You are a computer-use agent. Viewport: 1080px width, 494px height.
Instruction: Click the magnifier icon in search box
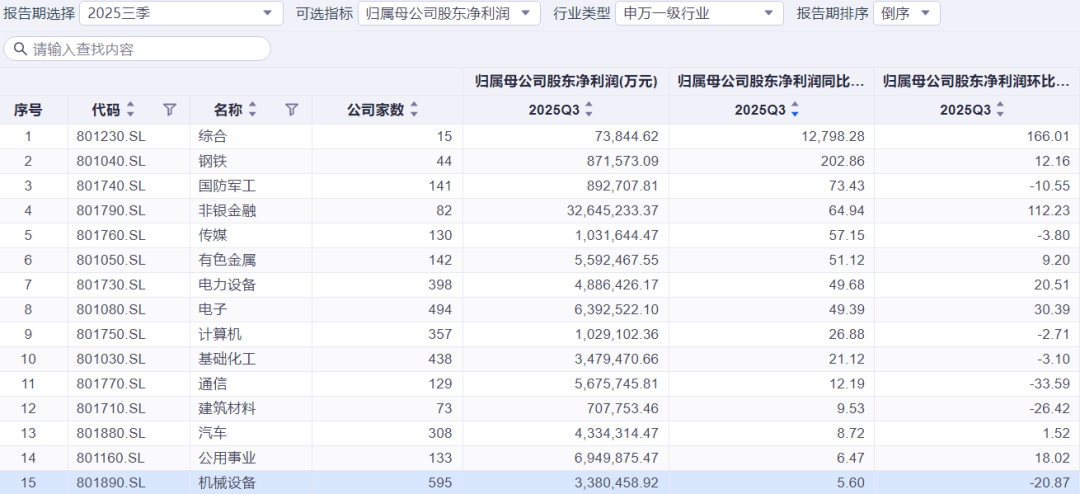tap(21, 49)
